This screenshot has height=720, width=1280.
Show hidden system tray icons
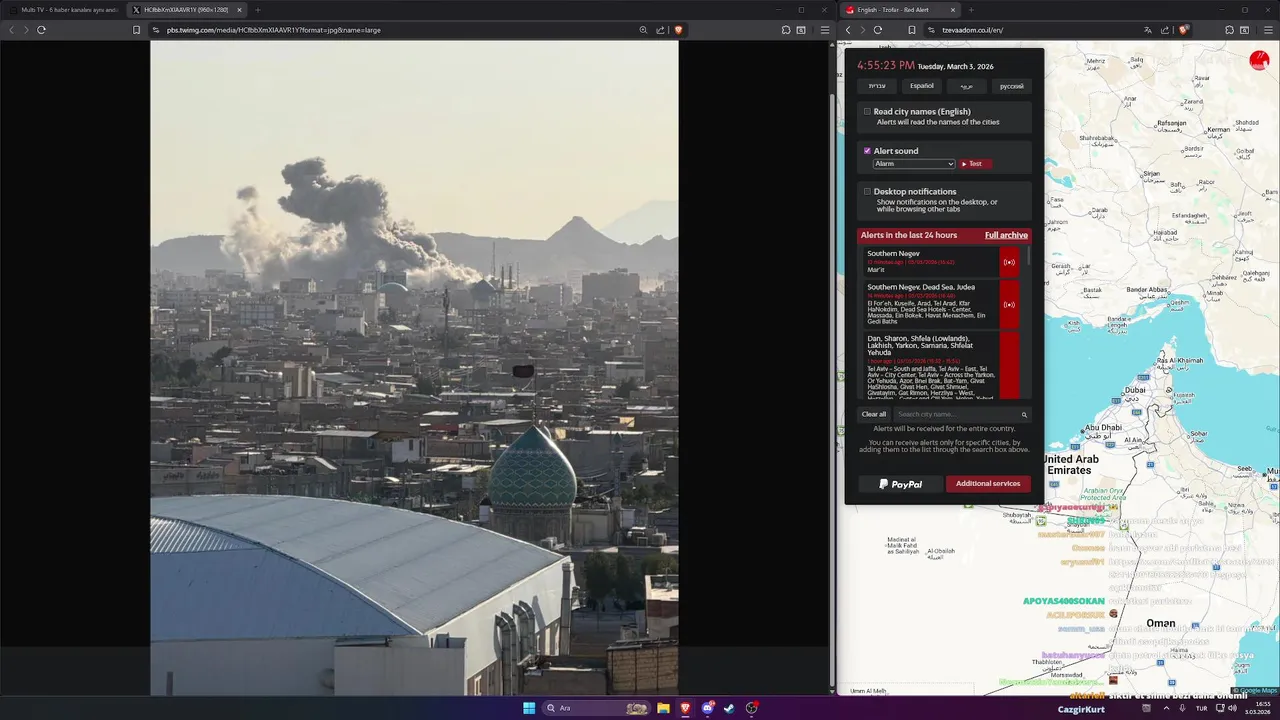click(1165, 708)
